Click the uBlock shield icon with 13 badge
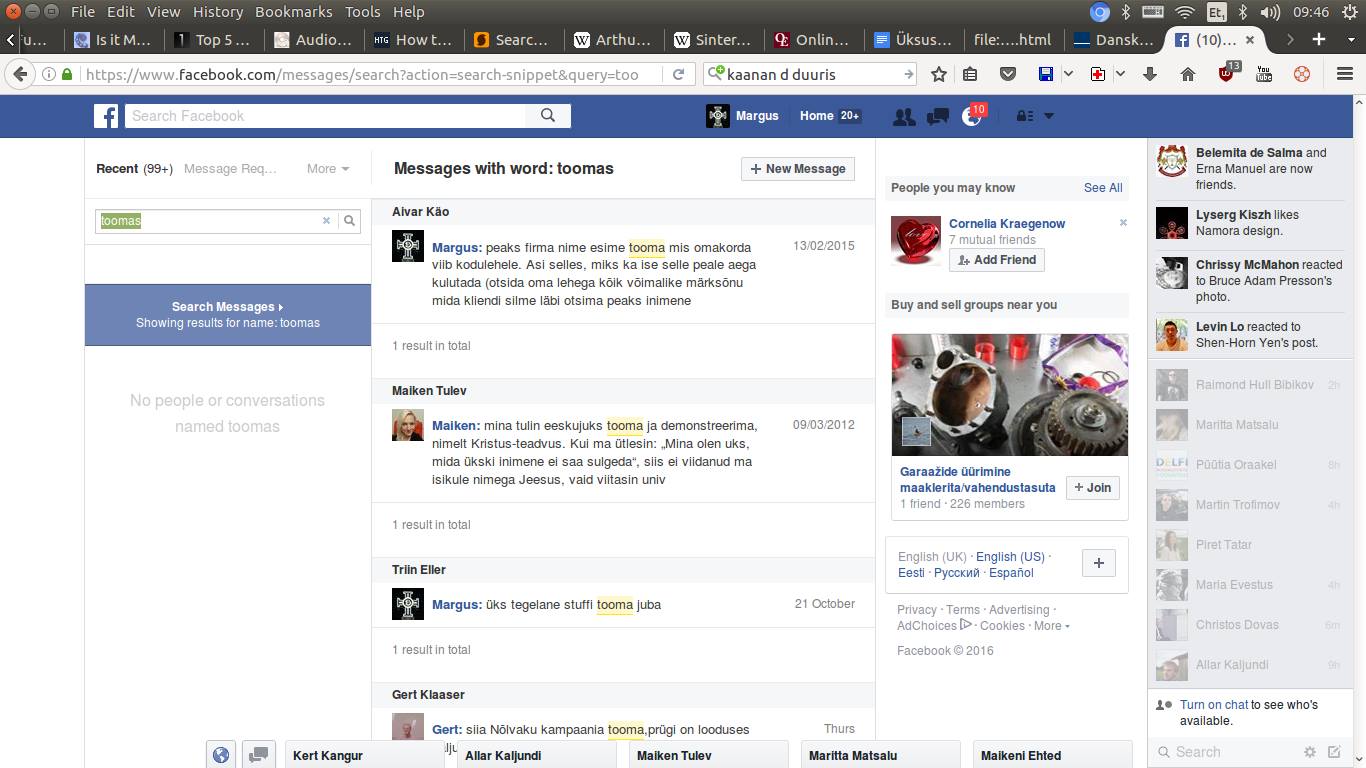1366x768 pixels. point(1228,72)
